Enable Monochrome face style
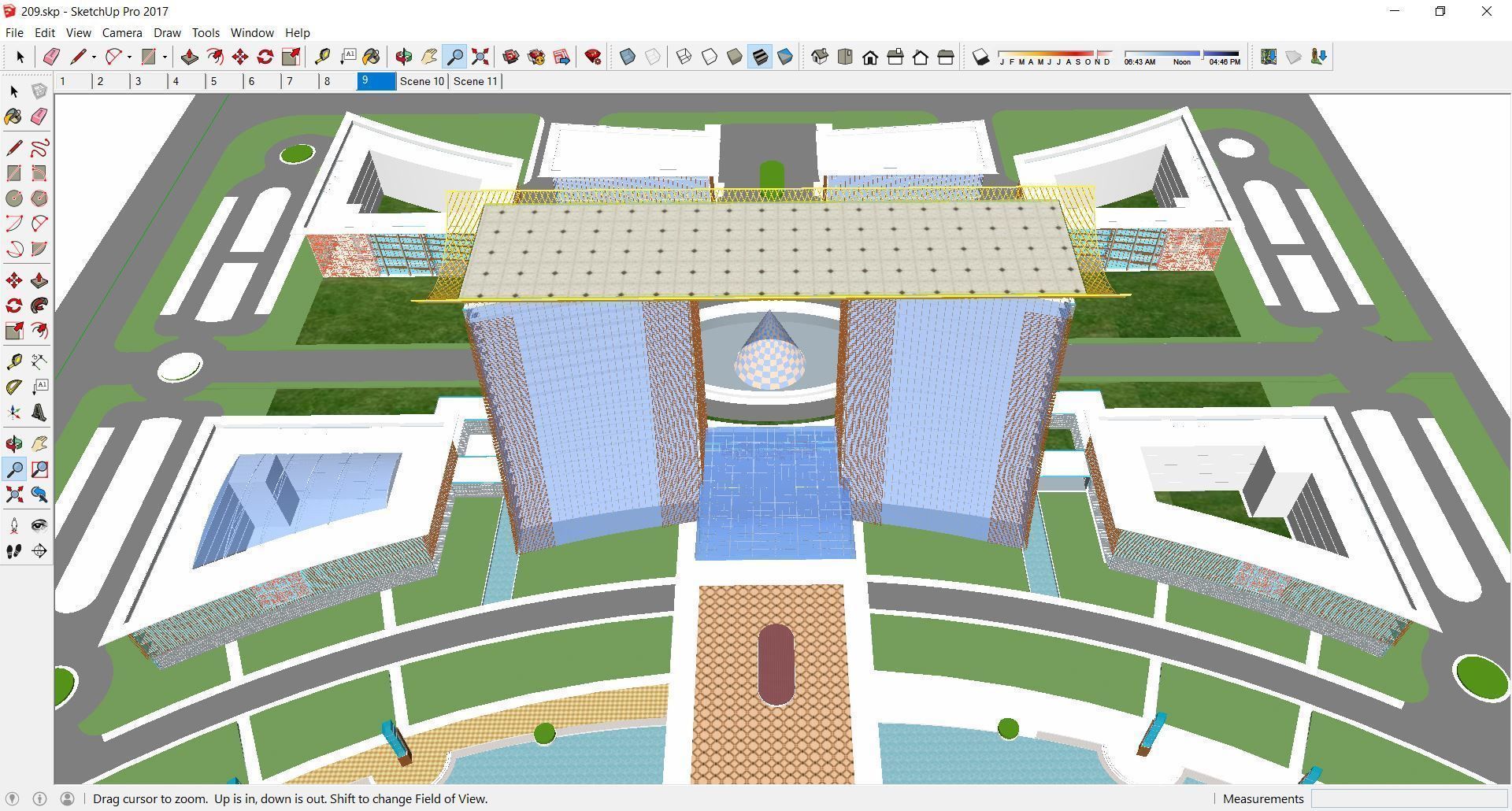The width and height of the screenshot is (1512, 811). click(785, 57)
